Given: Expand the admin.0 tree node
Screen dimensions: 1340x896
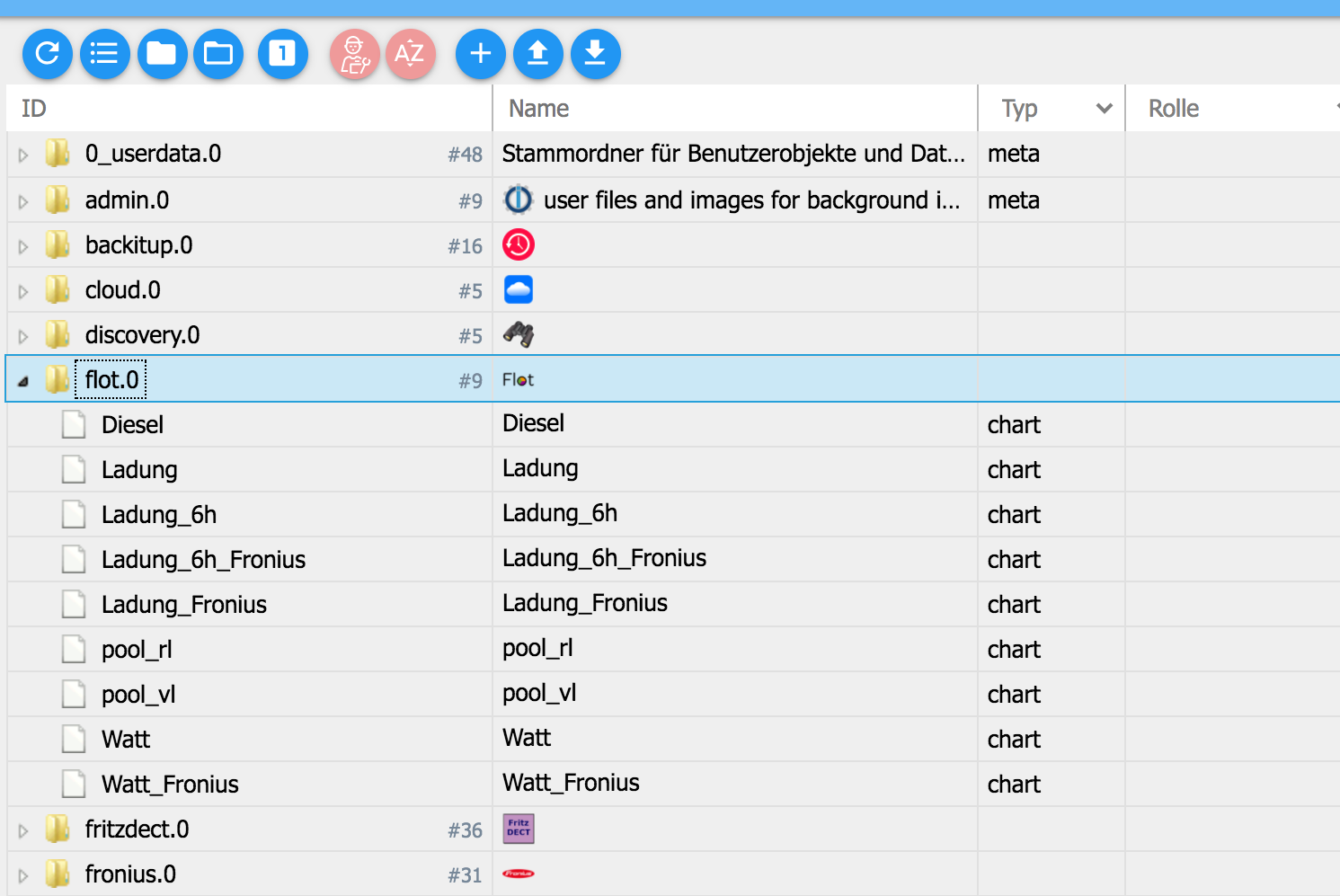Looking at the screenshot, I should tap(23, 201).
